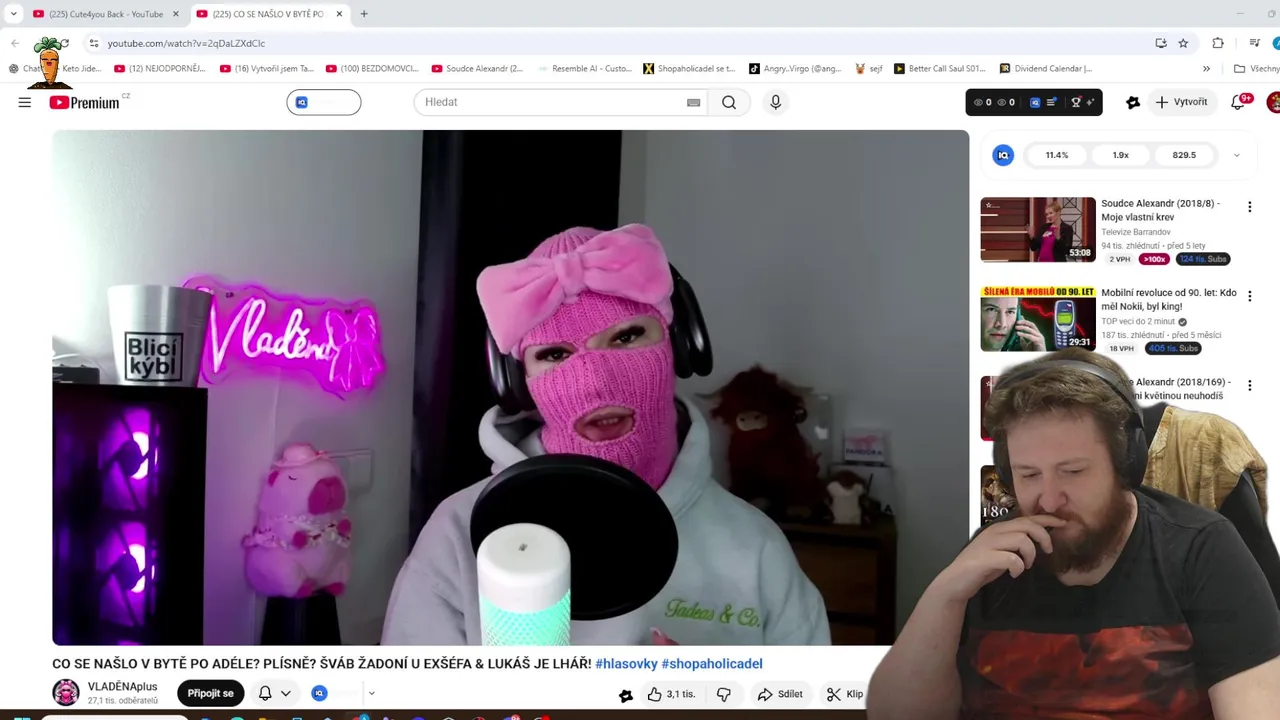Click the vidIQ logo in sidebar stats panel
1280x720 pixels.
[x=1003, y=155]
